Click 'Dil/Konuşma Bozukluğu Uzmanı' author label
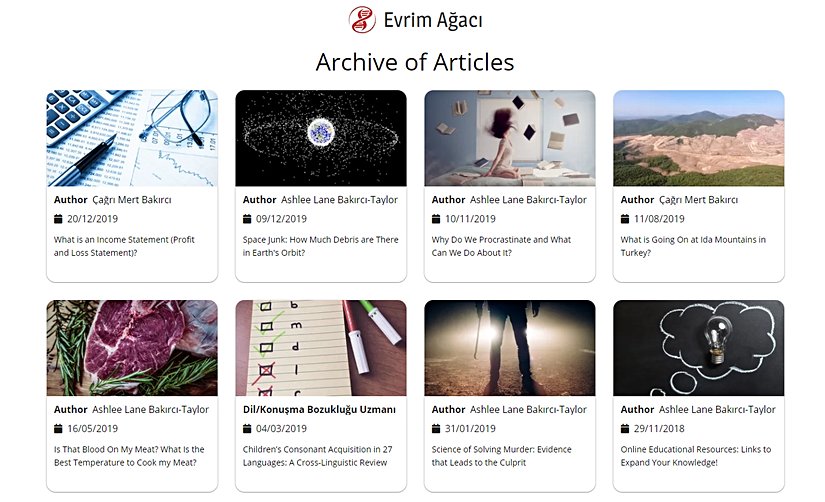 319,409
